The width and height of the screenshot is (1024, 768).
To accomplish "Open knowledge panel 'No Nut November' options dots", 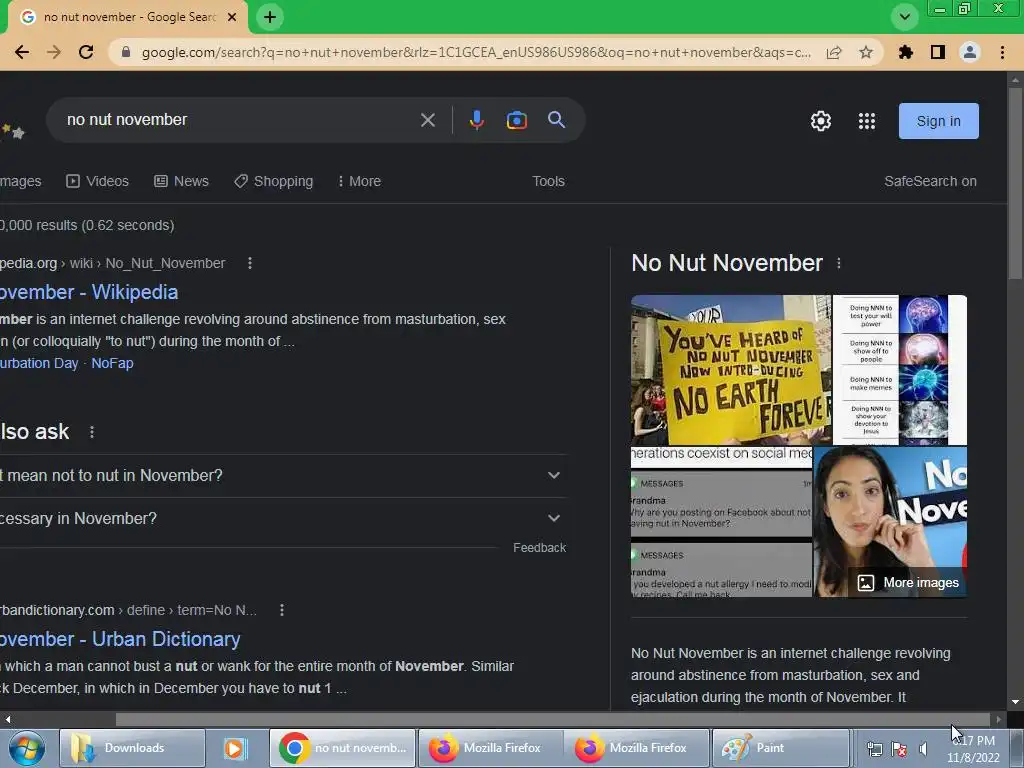I will (839, 263).
